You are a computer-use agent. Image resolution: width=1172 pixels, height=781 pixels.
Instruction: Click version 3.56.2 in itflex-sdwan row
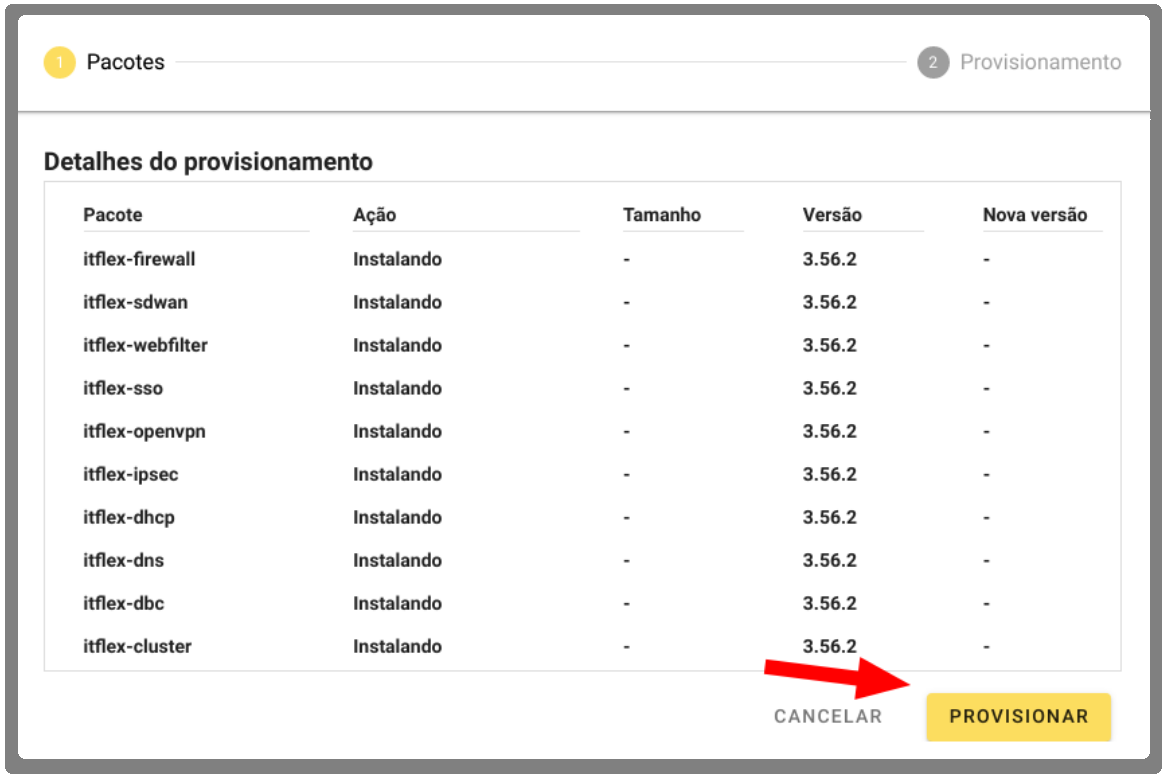click(830, 303)
